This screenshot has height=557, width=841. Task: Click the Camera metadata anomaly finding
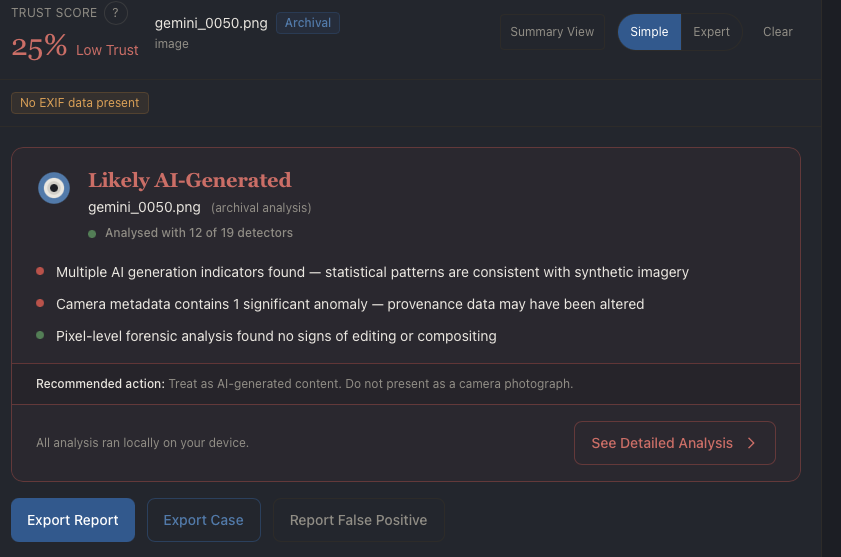pyautogui.click(x=350, y=304)
